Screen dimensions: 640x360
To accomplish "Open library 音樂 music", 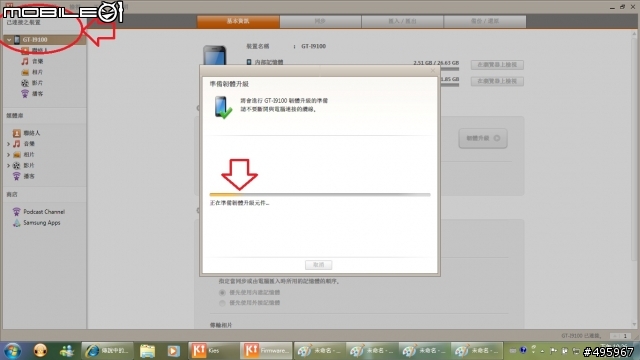I will [24, 144].
